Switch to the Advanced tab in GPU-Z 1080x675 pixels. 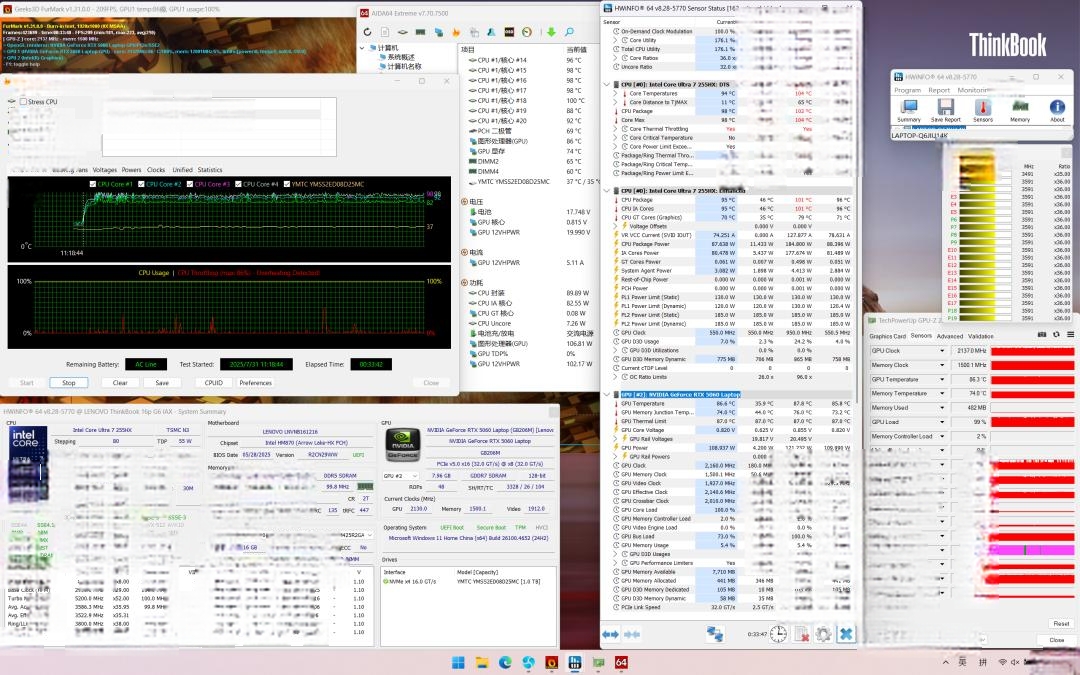tap(950, 336)
